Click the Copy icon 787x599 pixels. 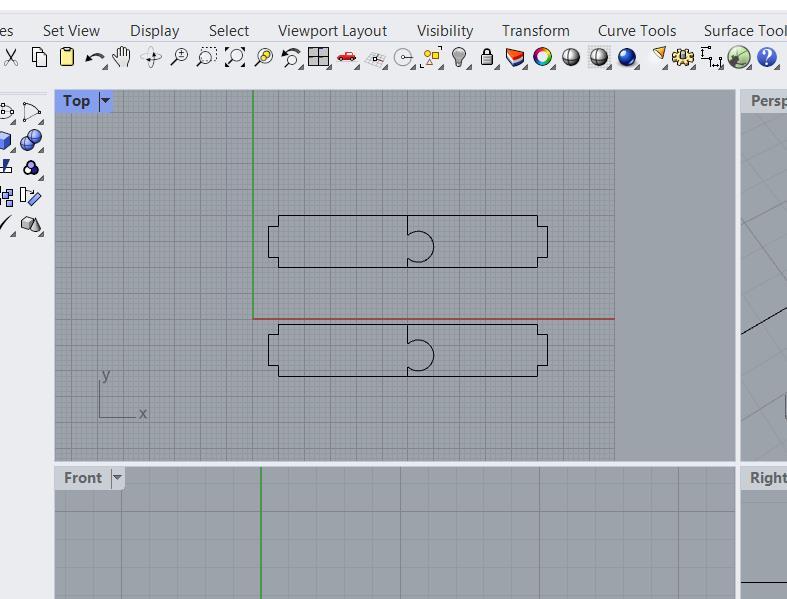click(39, 57)
